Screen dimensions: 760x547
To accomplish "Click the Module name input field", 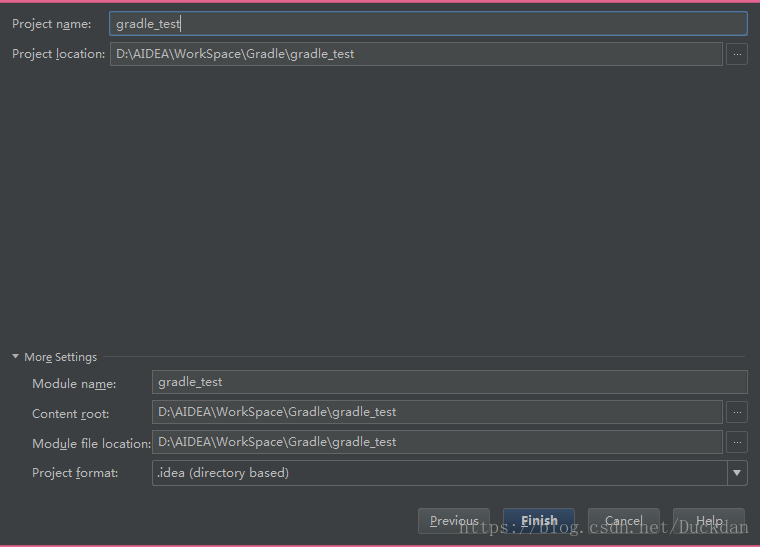I will [449, 382].
